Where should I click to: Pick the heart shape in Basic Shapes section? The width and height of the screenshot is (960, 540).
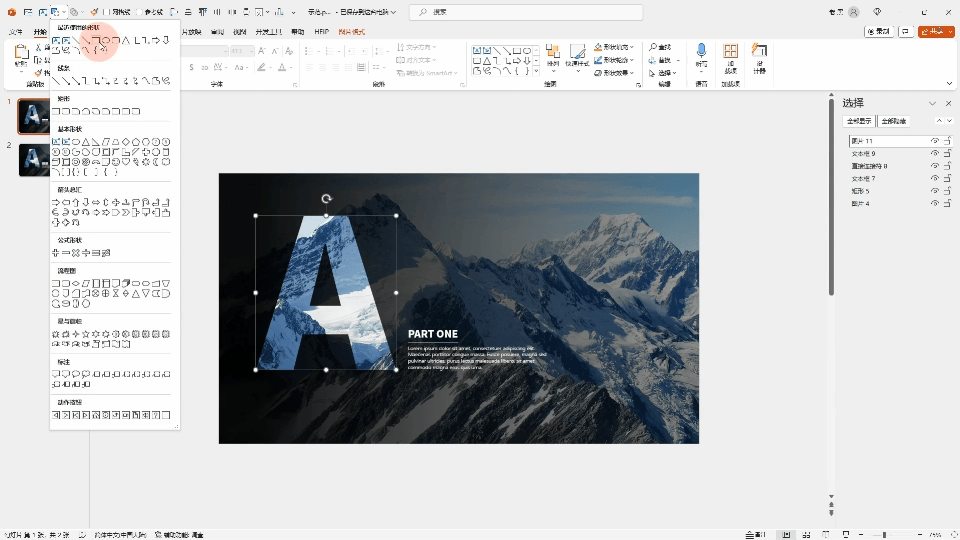(126, 162)
